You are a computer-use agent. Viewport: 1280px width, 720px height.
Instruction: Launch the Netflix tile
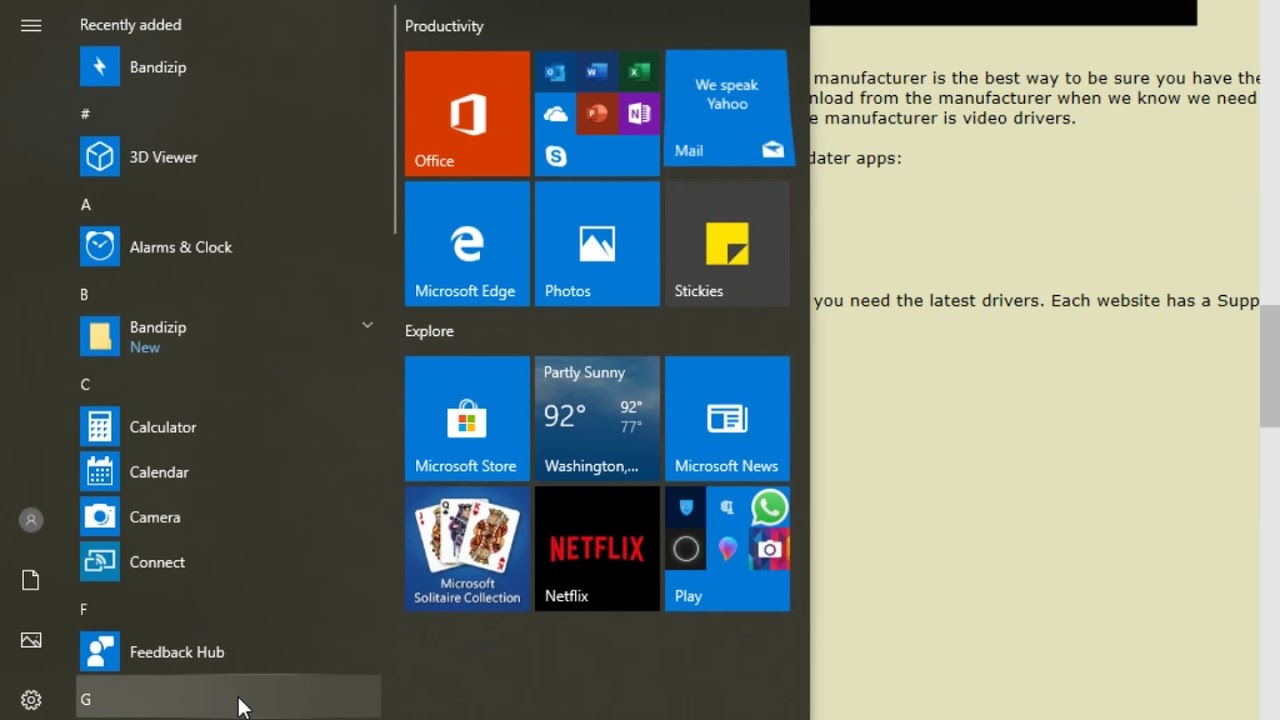pos(597,549)
